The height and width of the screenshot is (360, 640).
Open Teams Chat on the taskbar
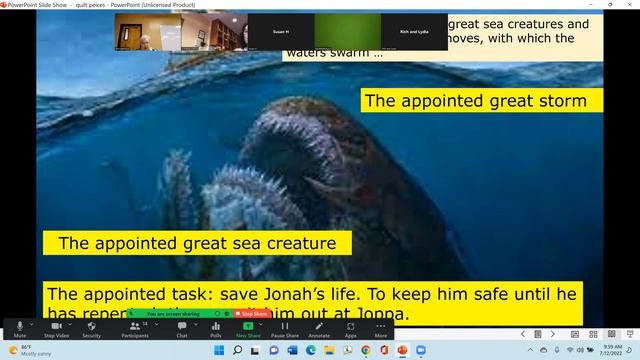[274, 350]
